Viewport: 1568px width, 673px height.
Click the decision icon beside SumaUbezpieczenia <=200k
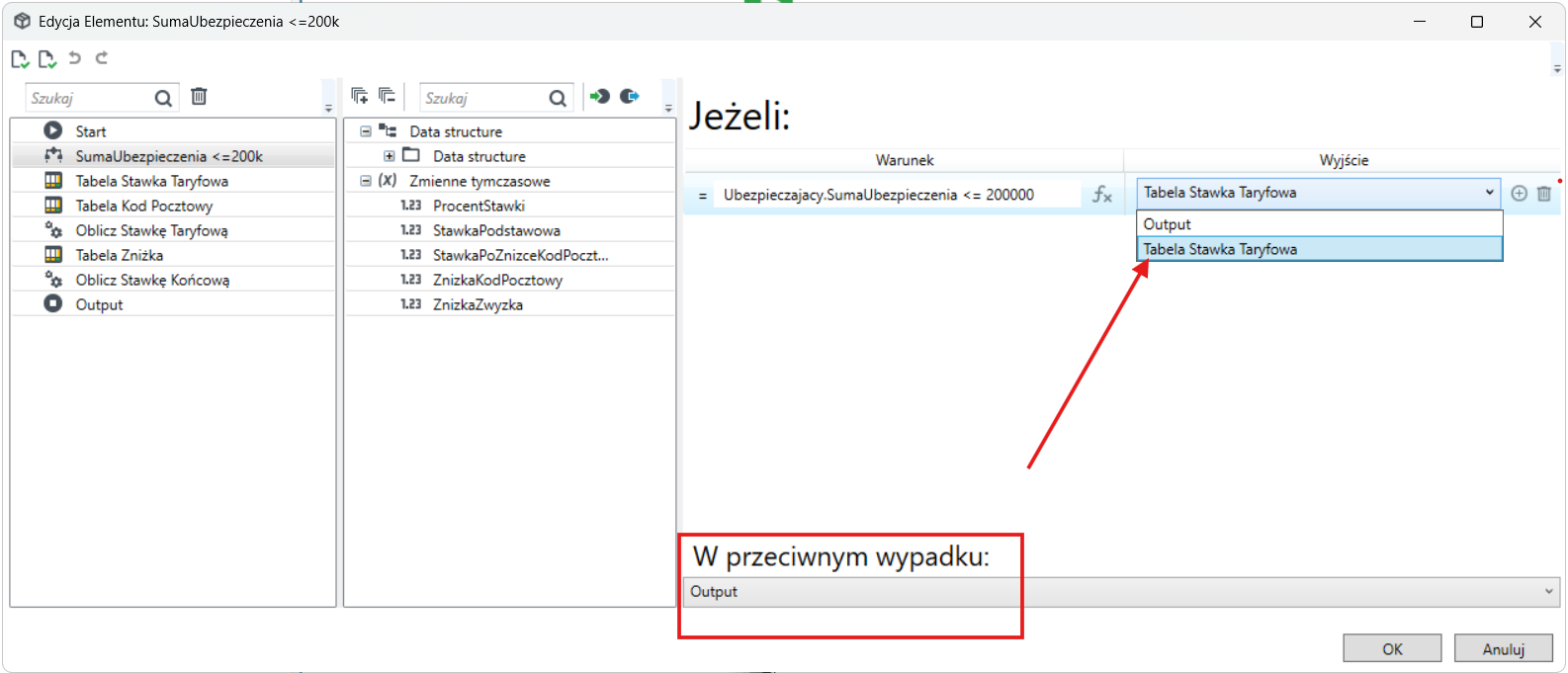pos(53,155)
